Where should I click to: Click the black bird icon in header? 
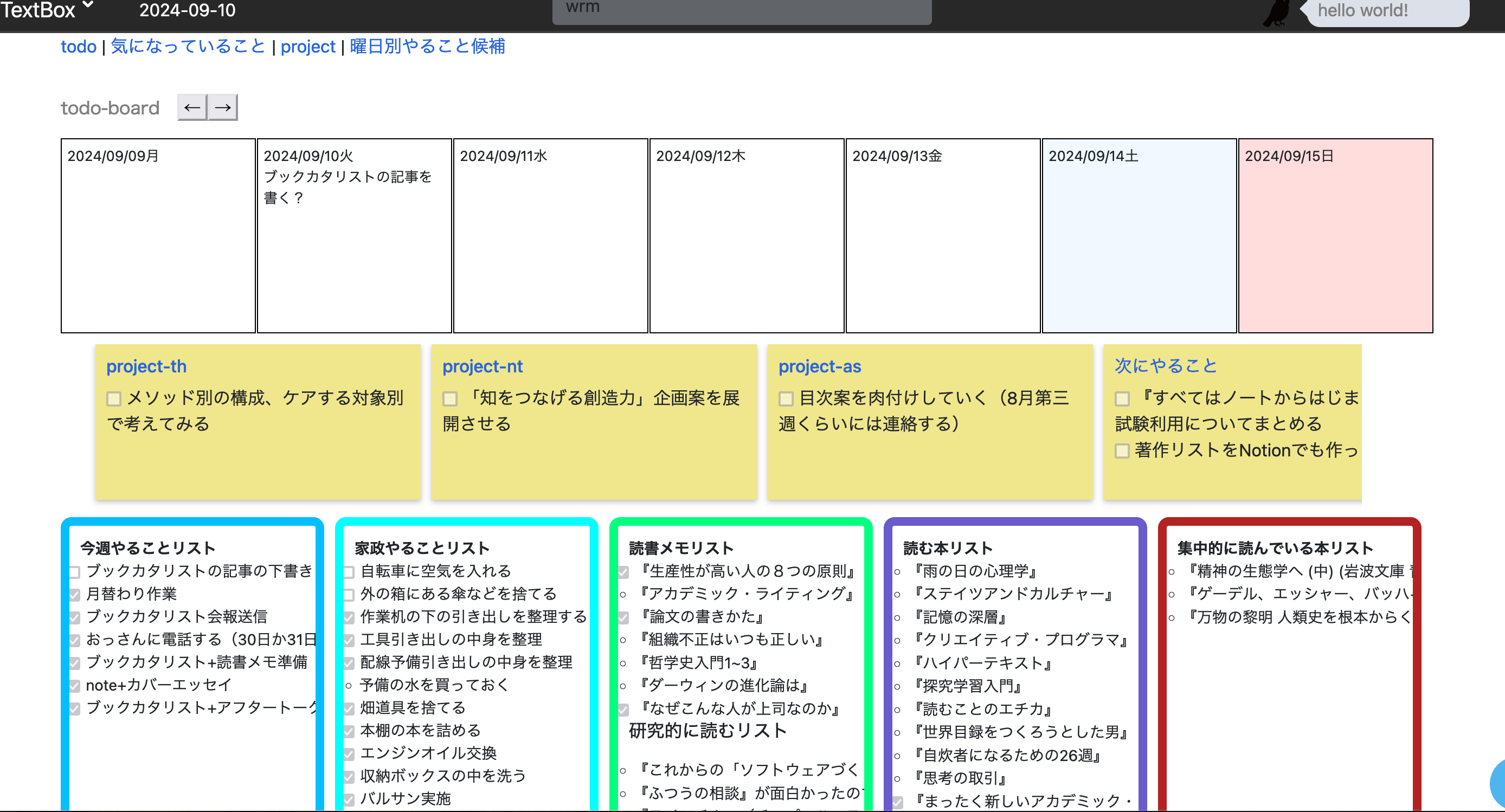tap(1277, 13)
